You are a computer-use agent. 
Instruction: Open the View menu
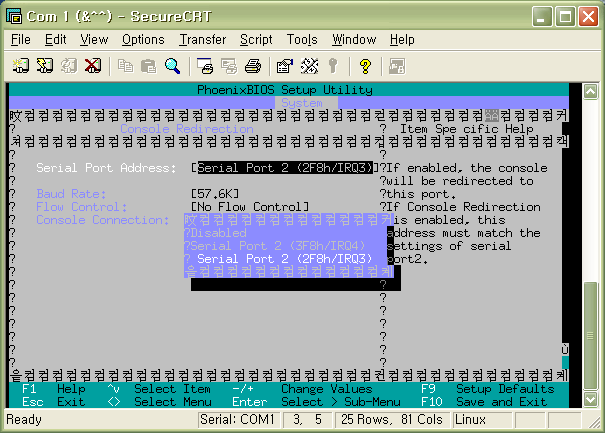pos(94,39)
